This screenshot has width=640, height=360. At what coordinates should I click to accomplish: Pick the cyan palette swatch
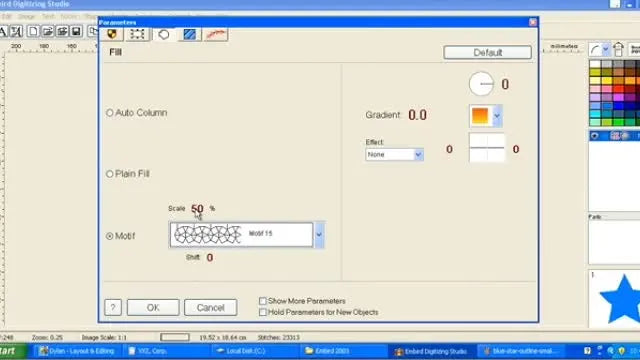(x=595, y=114)
